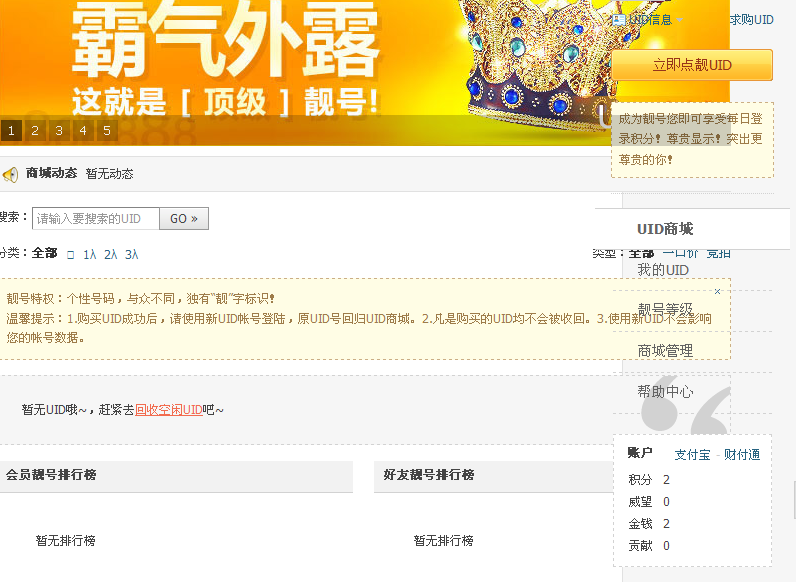
Task: Open 我的UID in the sidebar
Action: pyautogui.click(x=663, y=270)
